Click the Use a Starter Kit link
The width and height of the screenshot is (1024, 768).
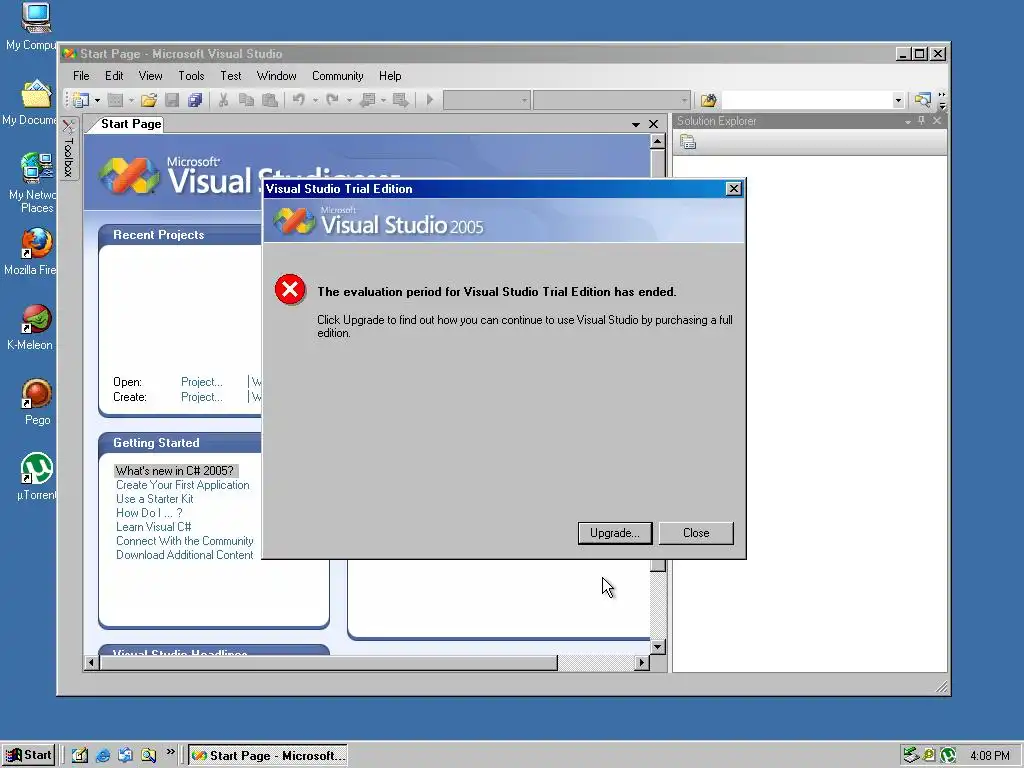click(x=155, y=499)
